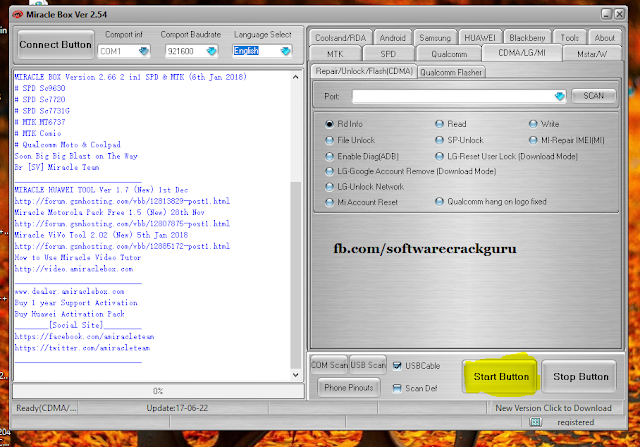Click the Ready(CDMA/... status text
This screenshot has height=447, width=640.
46,408
